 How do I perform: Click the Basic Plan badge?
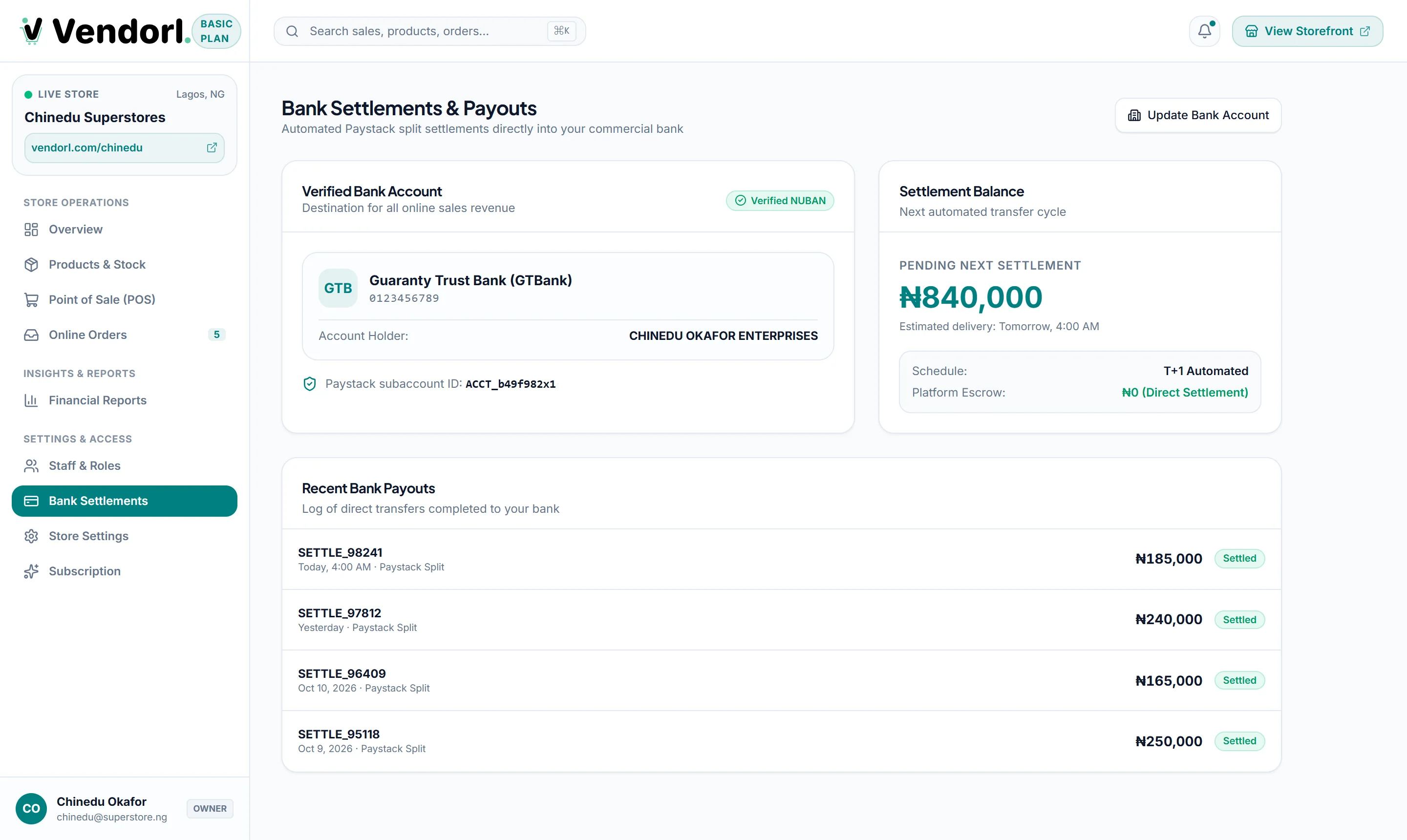(216, 31)
